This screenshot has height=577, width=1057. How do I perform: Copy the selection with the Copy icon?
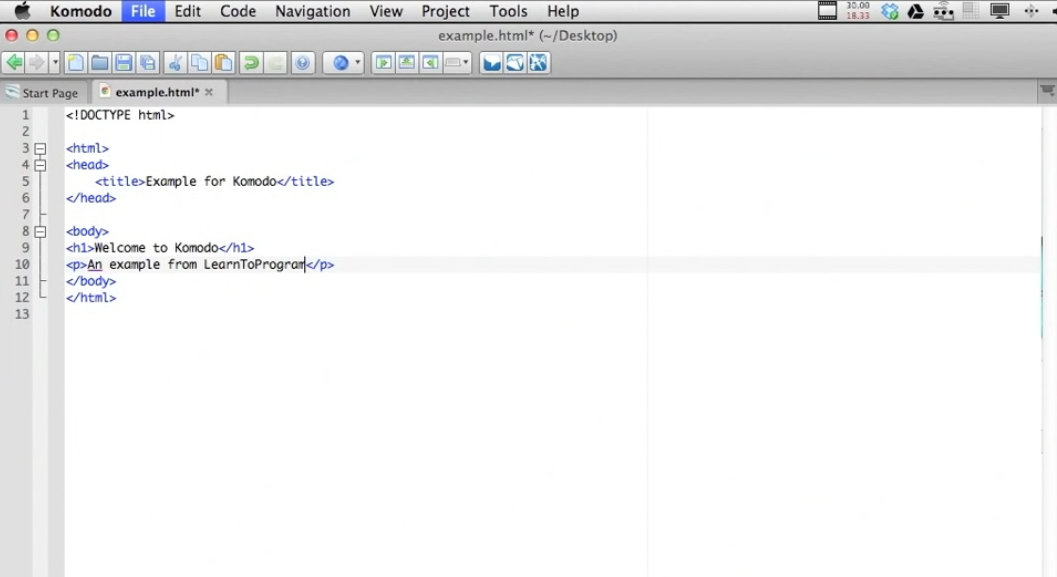(x=200, y=63)
